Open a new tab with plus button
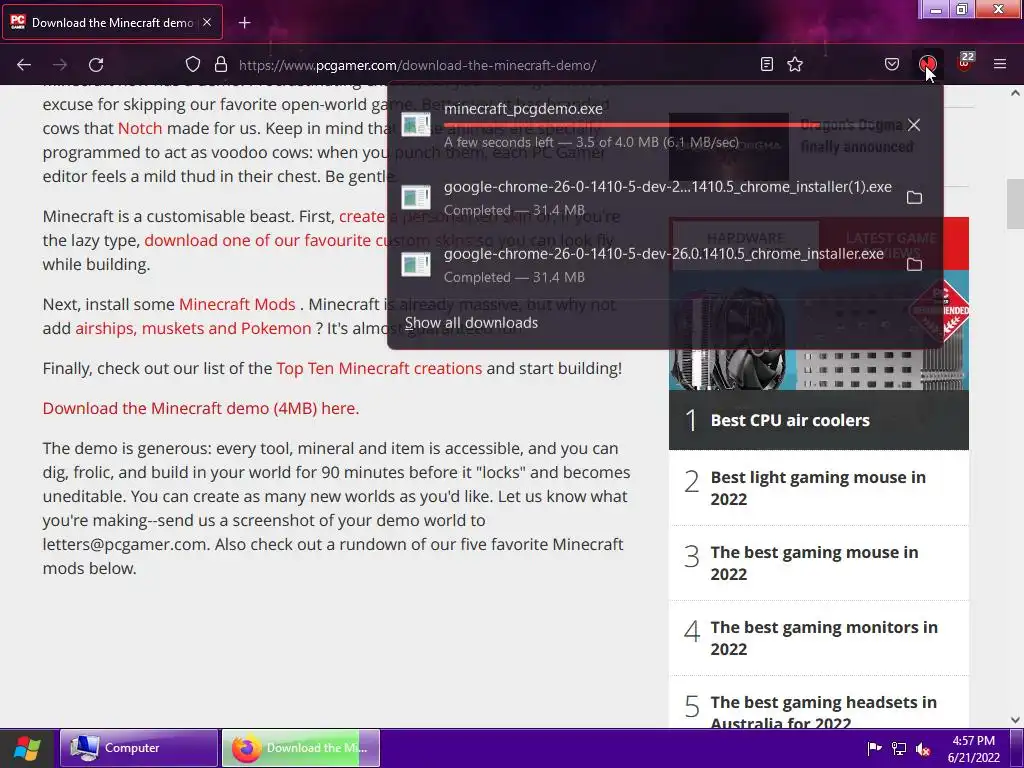The image size is (1024, 768). tap(244, 23)
